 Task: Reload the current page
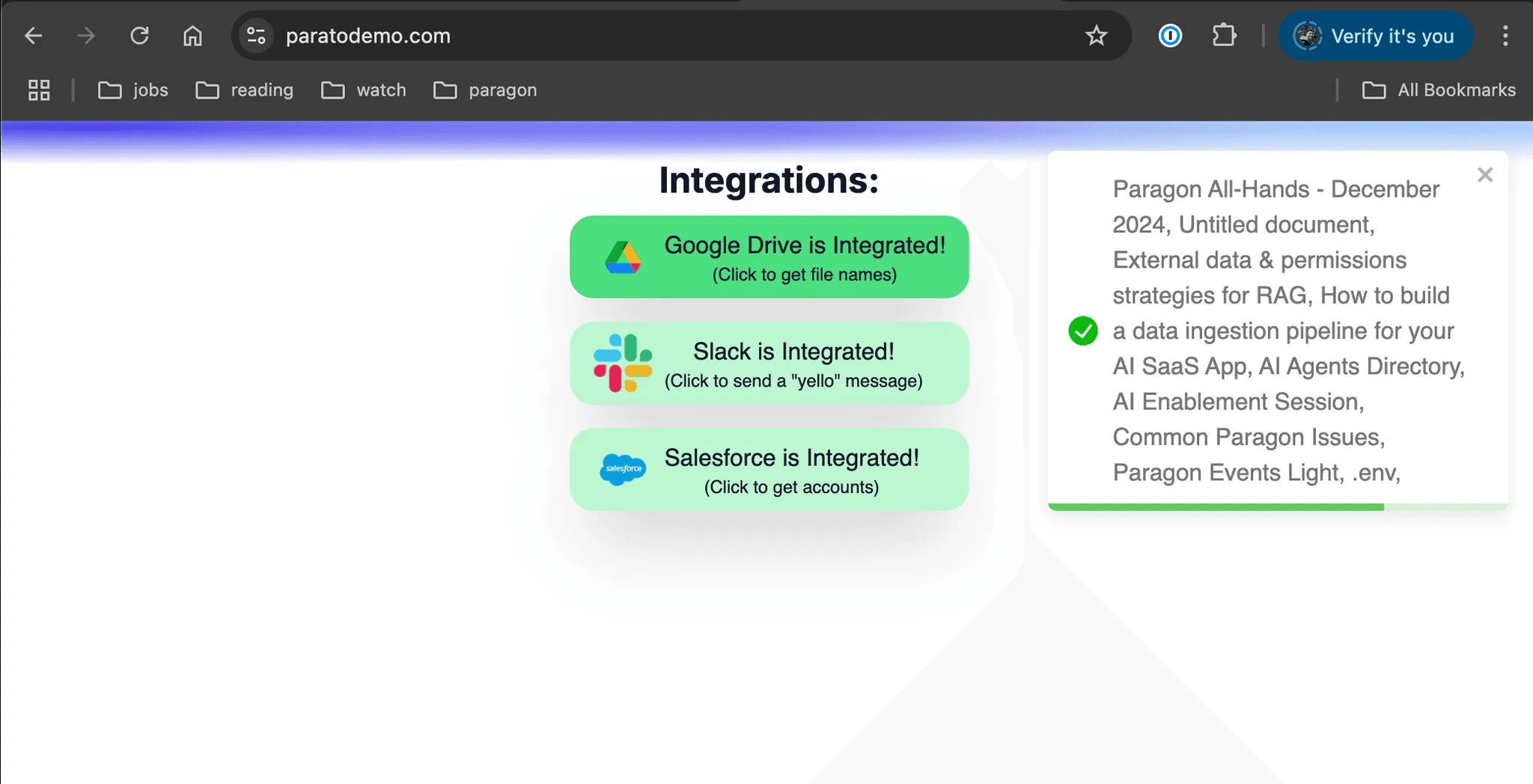click(x=140, y=36)
